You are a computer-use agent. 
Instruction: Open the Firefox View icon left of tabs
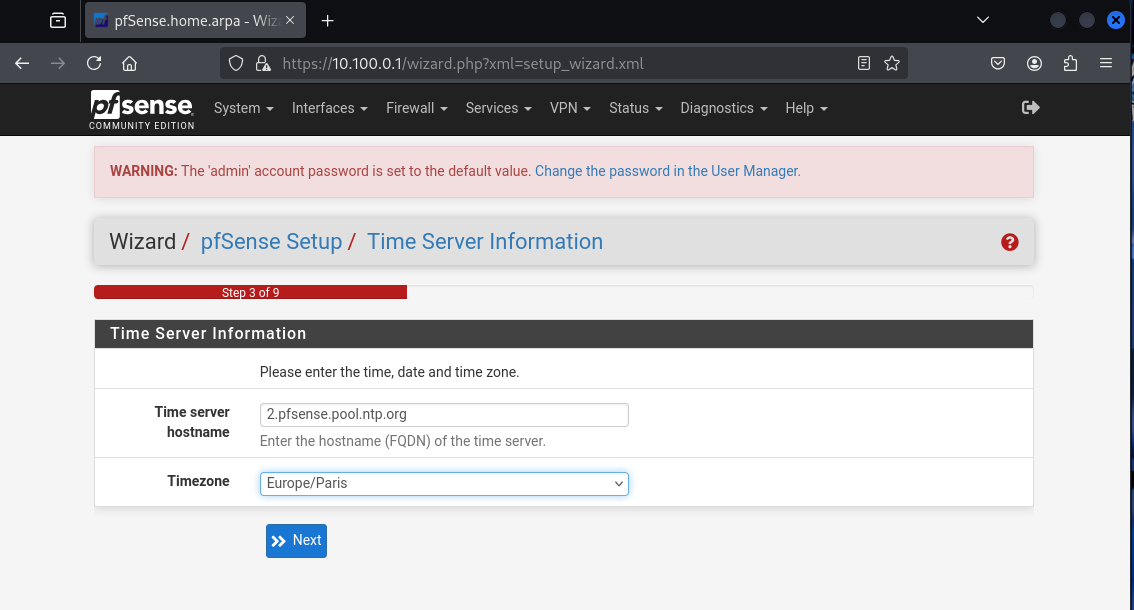click(58, 21)
